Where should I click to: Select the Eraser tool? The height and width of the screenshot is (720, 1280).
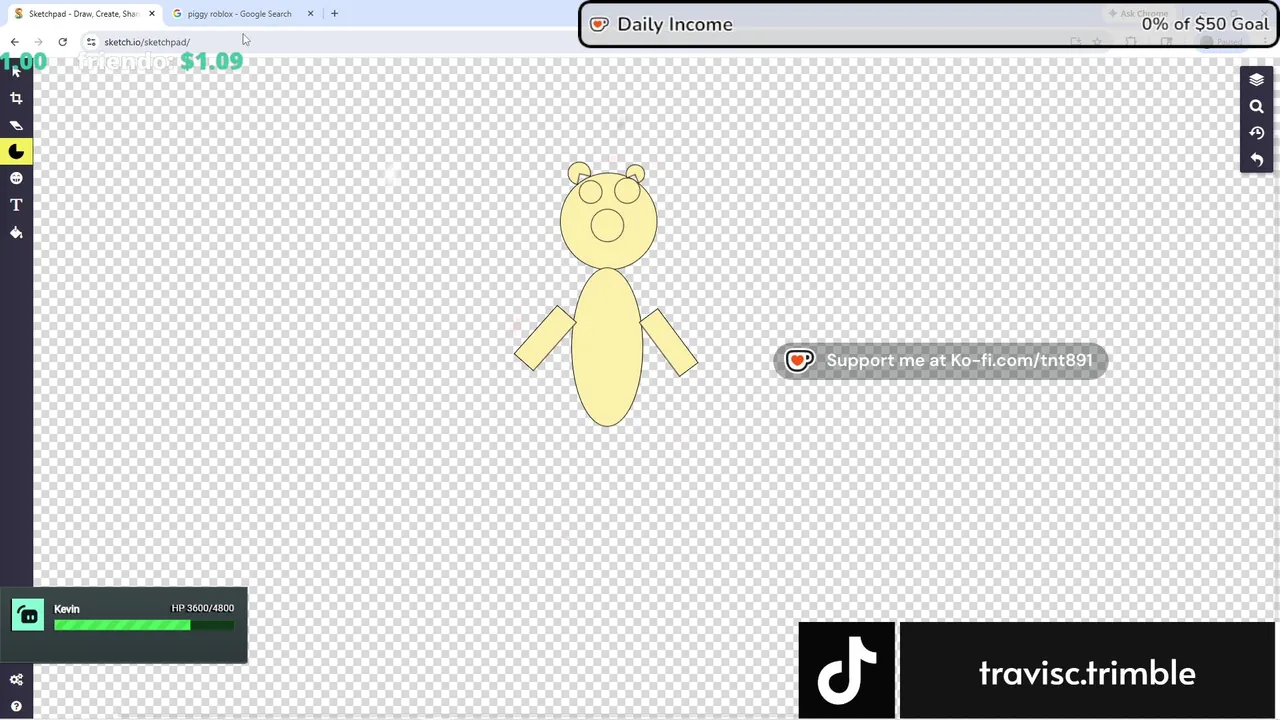click(16, 125)
